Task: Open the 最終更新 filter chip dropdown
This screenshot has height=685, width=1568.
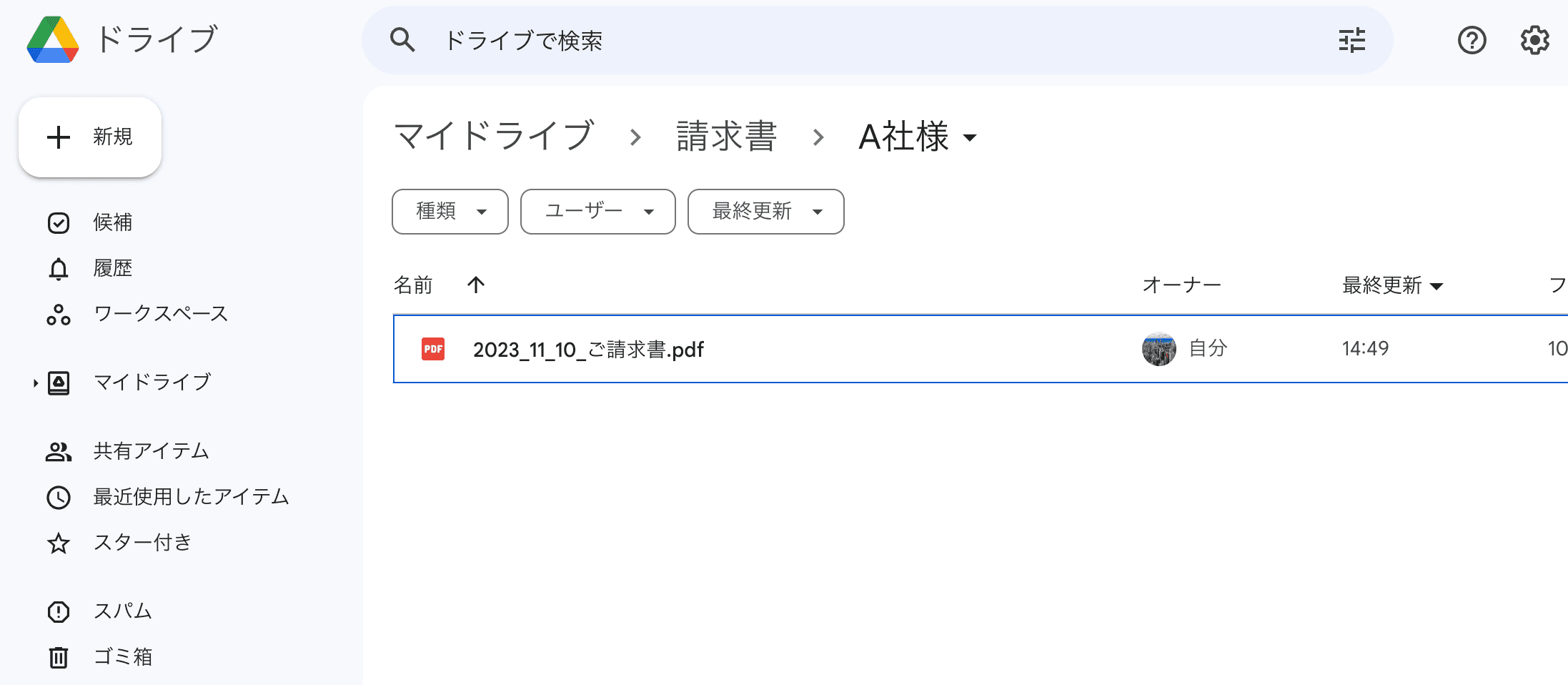Action: [765, 212]
